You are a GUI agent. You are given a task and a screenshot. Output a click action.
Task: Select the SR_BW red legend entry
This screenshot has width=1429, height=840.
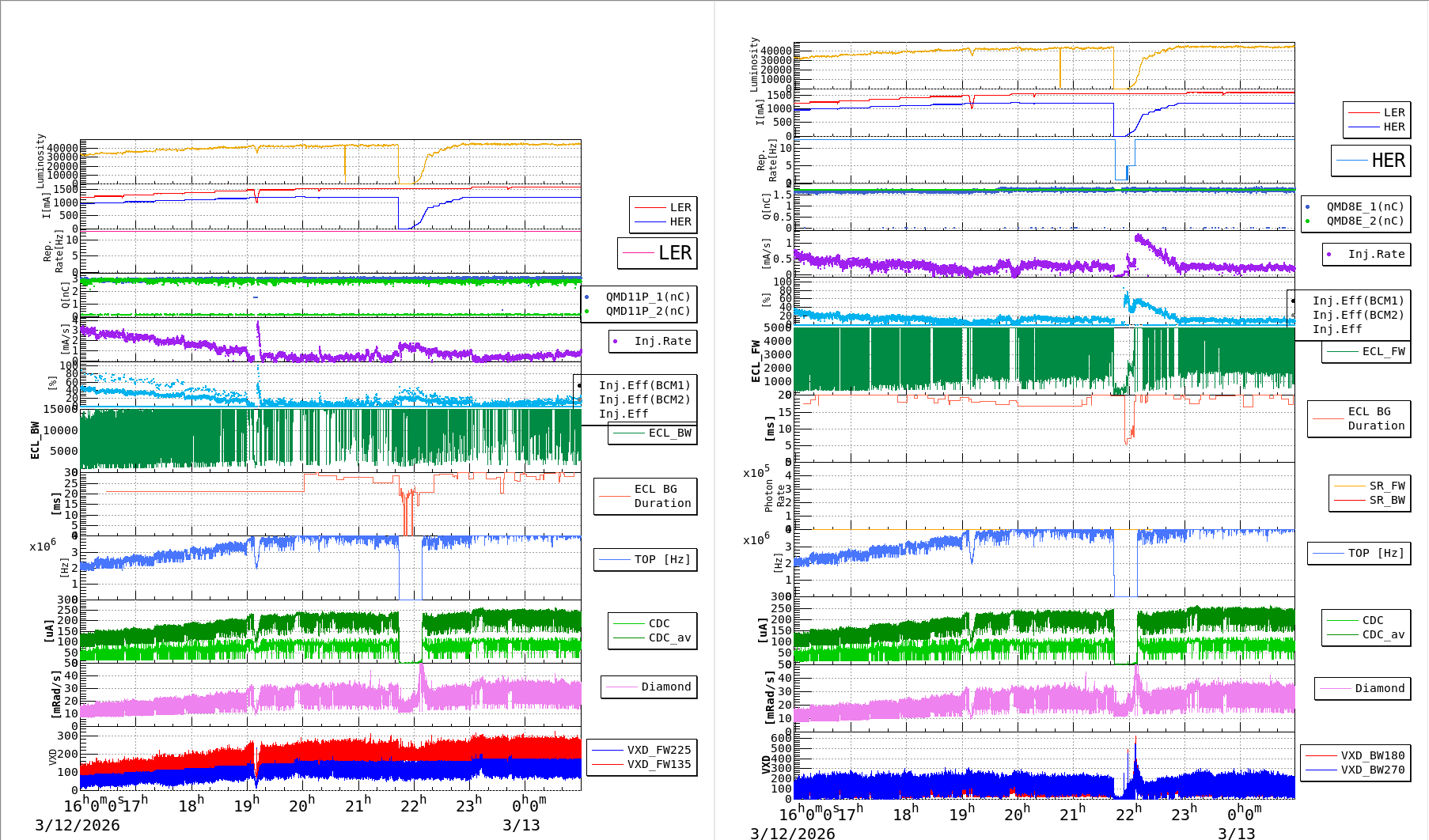[1387, 500]
